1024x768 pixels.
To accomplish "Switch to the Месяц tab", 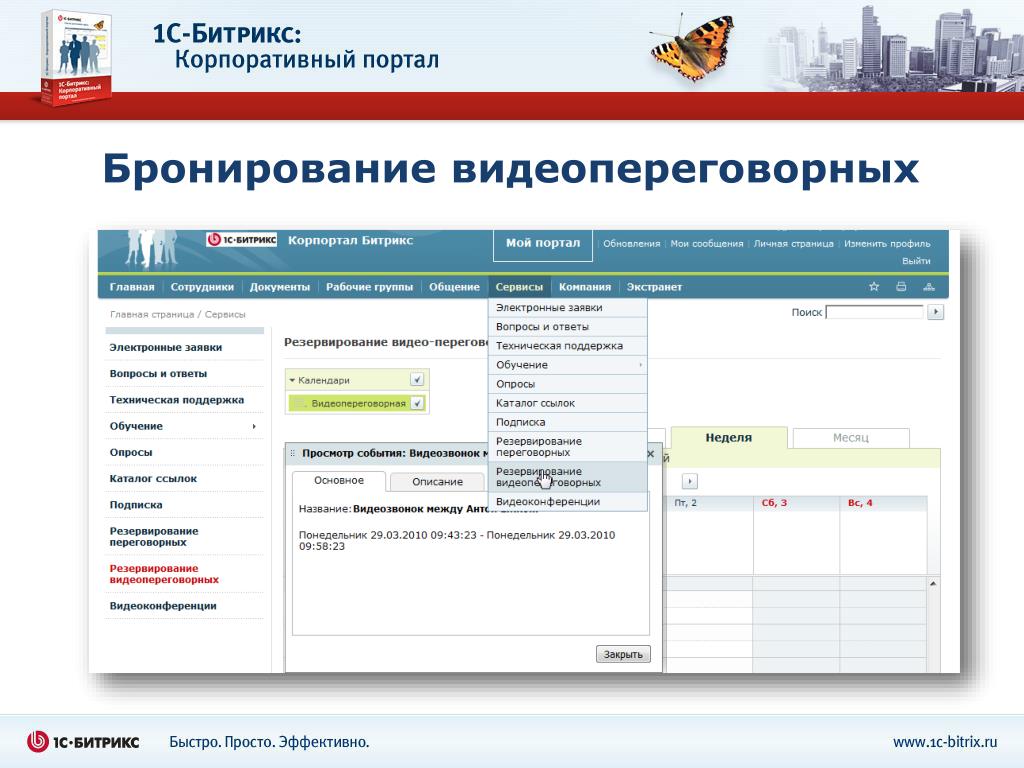I will coord(850,438).
